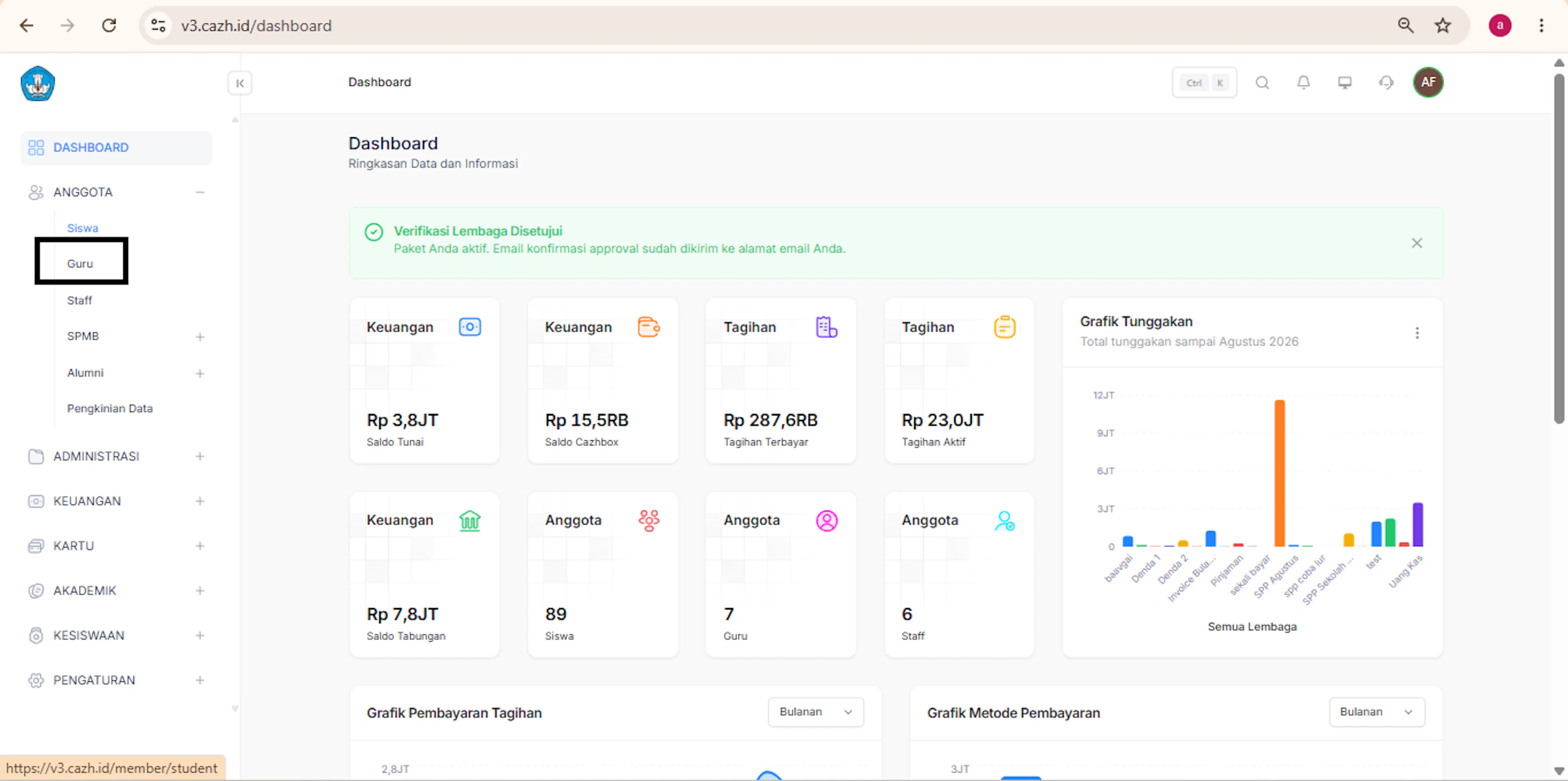This screenshot has width=1568, height=781.
Task: Expand the KEUANGAN menu section
Action: 200,501
